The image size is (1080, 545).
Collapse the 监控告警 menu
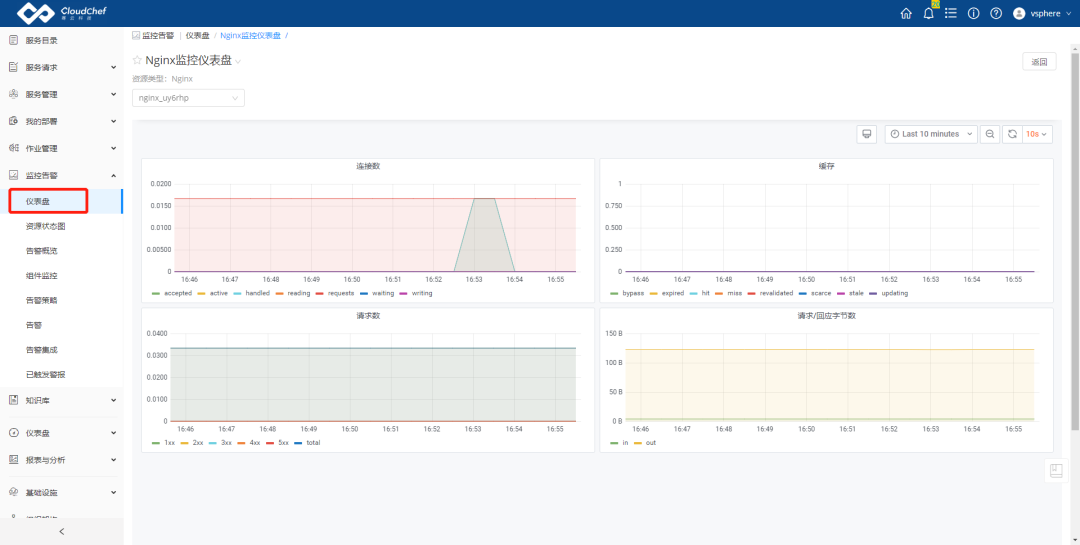pyautogui.click(x=114, y=175)
